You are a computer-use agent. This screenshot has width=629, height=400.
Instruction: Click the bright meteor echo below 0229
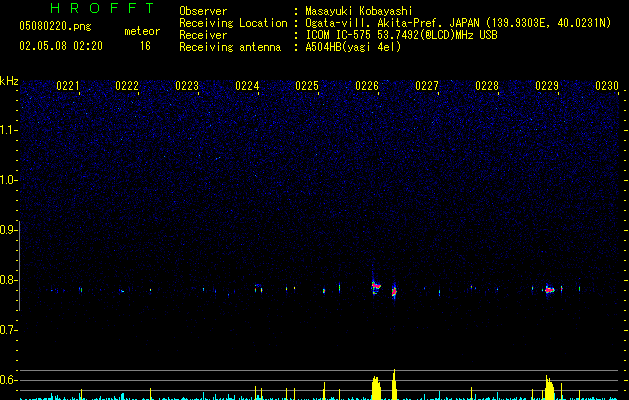550,289
